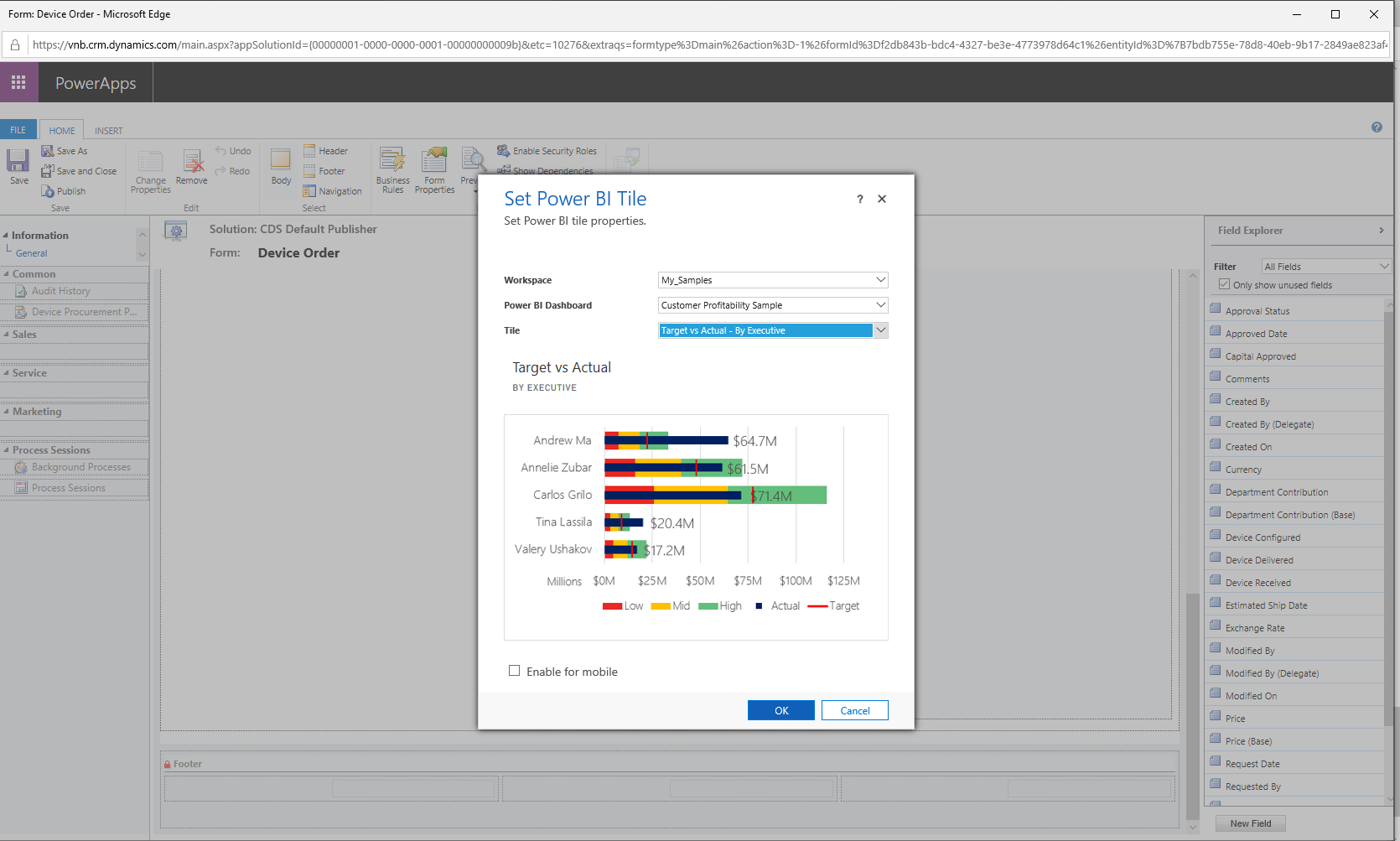Image resolution: width=1400 pixels, height=841 pixels.
Task: Select the Footer section in ribbon
Action: pyautogui.click(x=324, y=171)
